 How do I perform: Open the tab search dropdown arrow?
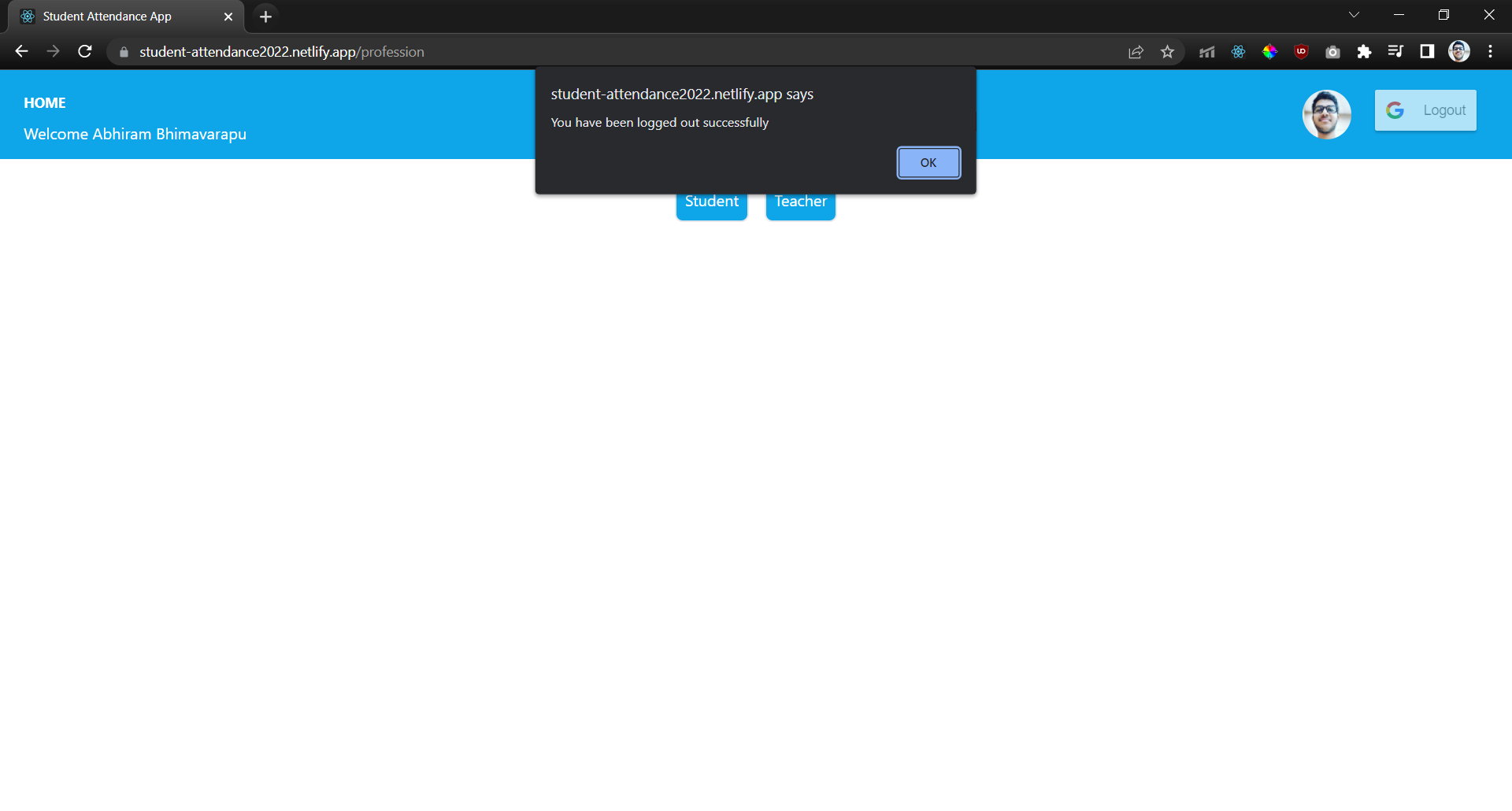[1354, 14]
